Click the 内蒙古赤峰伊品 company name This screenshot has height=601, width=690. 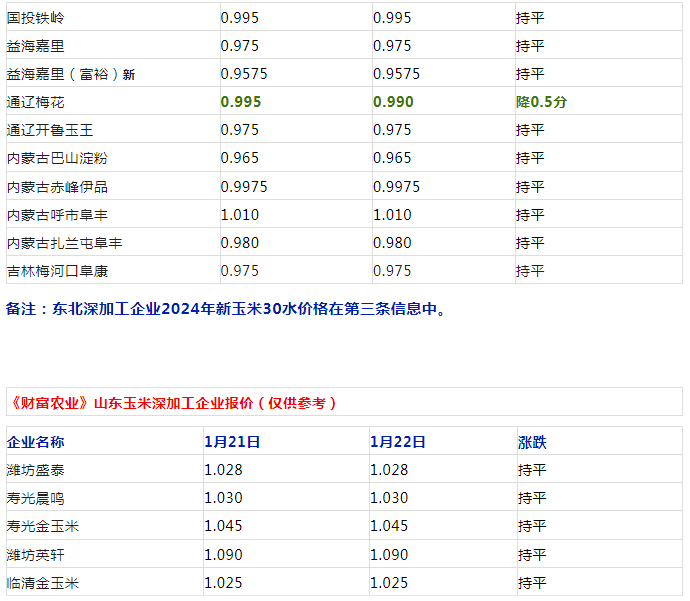click(56, 187)
